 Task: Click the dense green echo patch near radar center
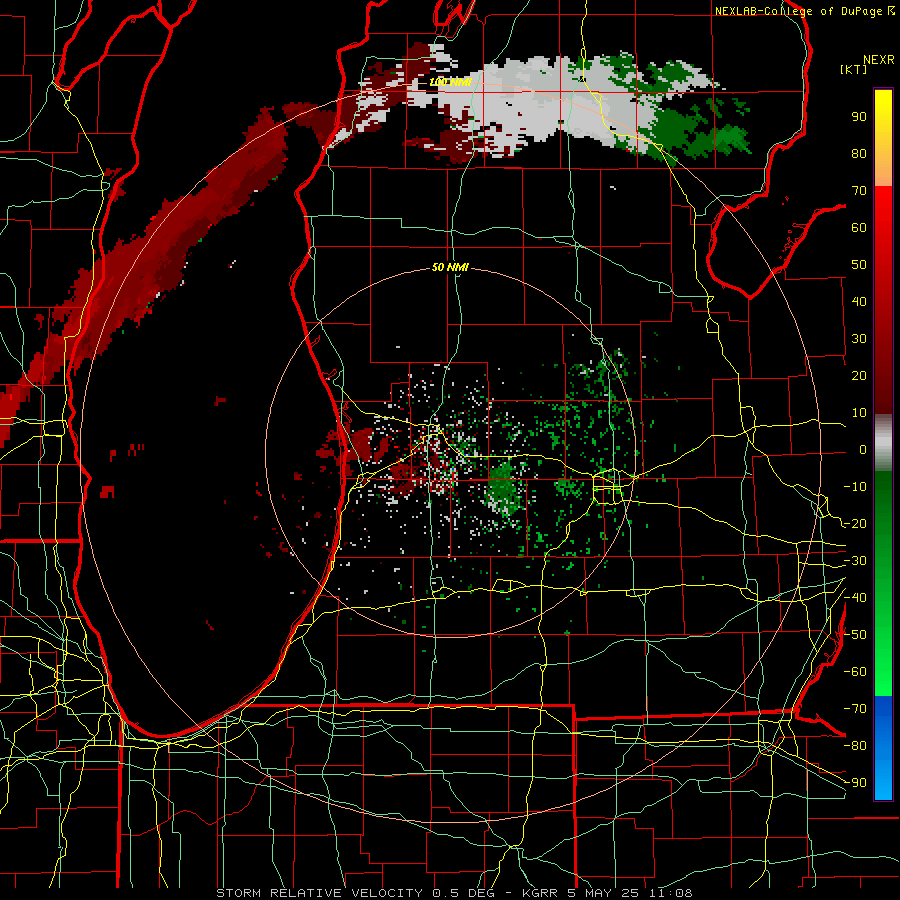coord(503,488)
